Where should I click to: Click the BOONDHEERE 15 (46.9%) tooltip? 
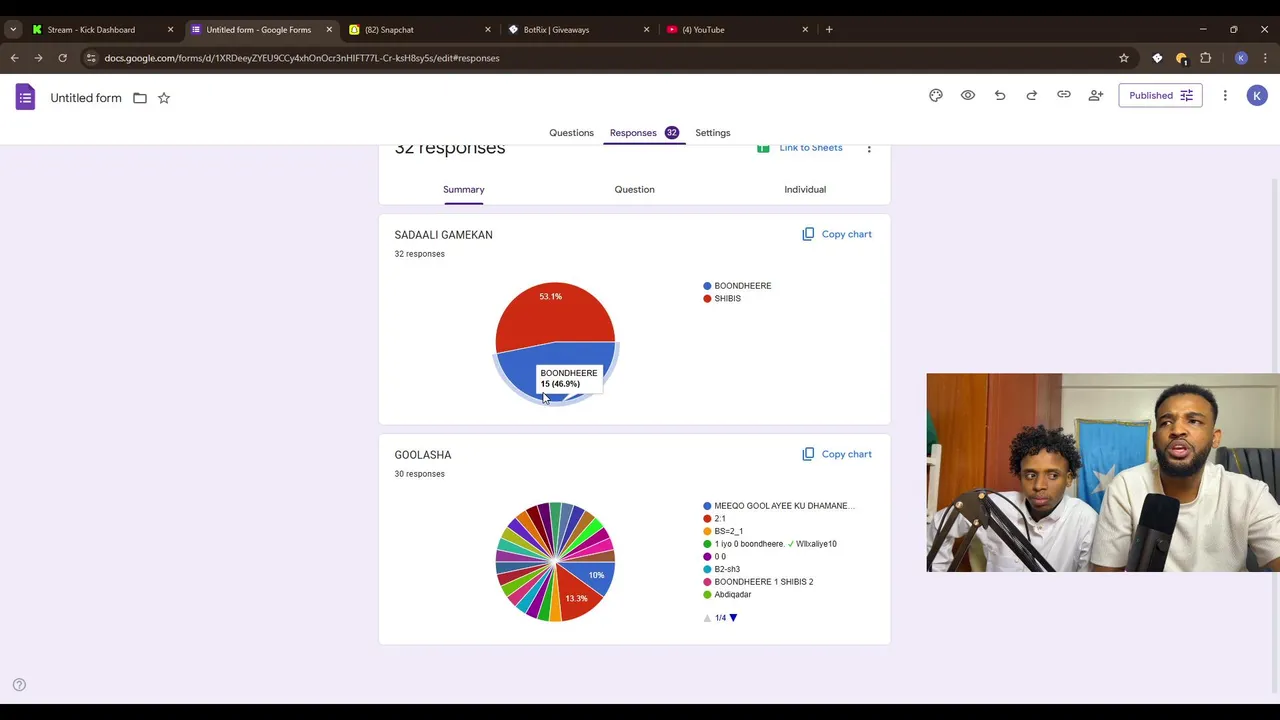[569, 378]
